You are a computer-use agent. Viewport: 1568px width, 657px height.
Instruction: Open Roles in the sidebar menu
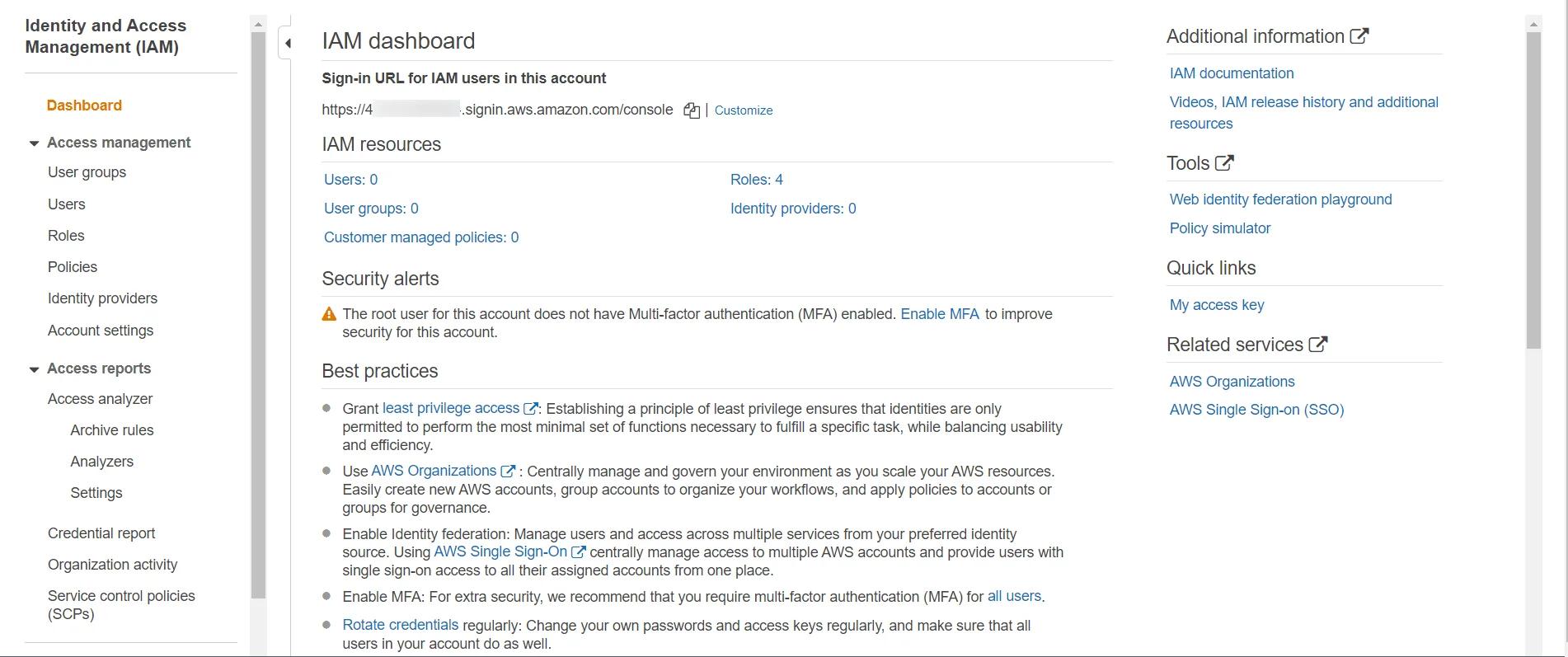(66, 236)
